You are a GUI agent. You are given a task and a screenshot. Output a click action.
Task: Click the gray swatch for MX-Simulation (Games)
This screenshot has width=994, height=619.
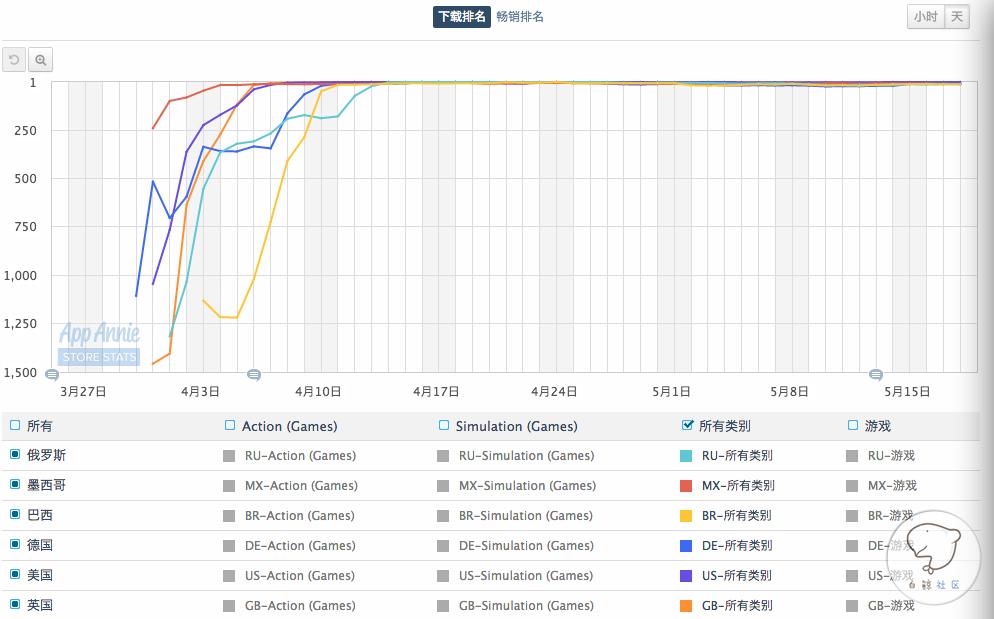point(443,486)
